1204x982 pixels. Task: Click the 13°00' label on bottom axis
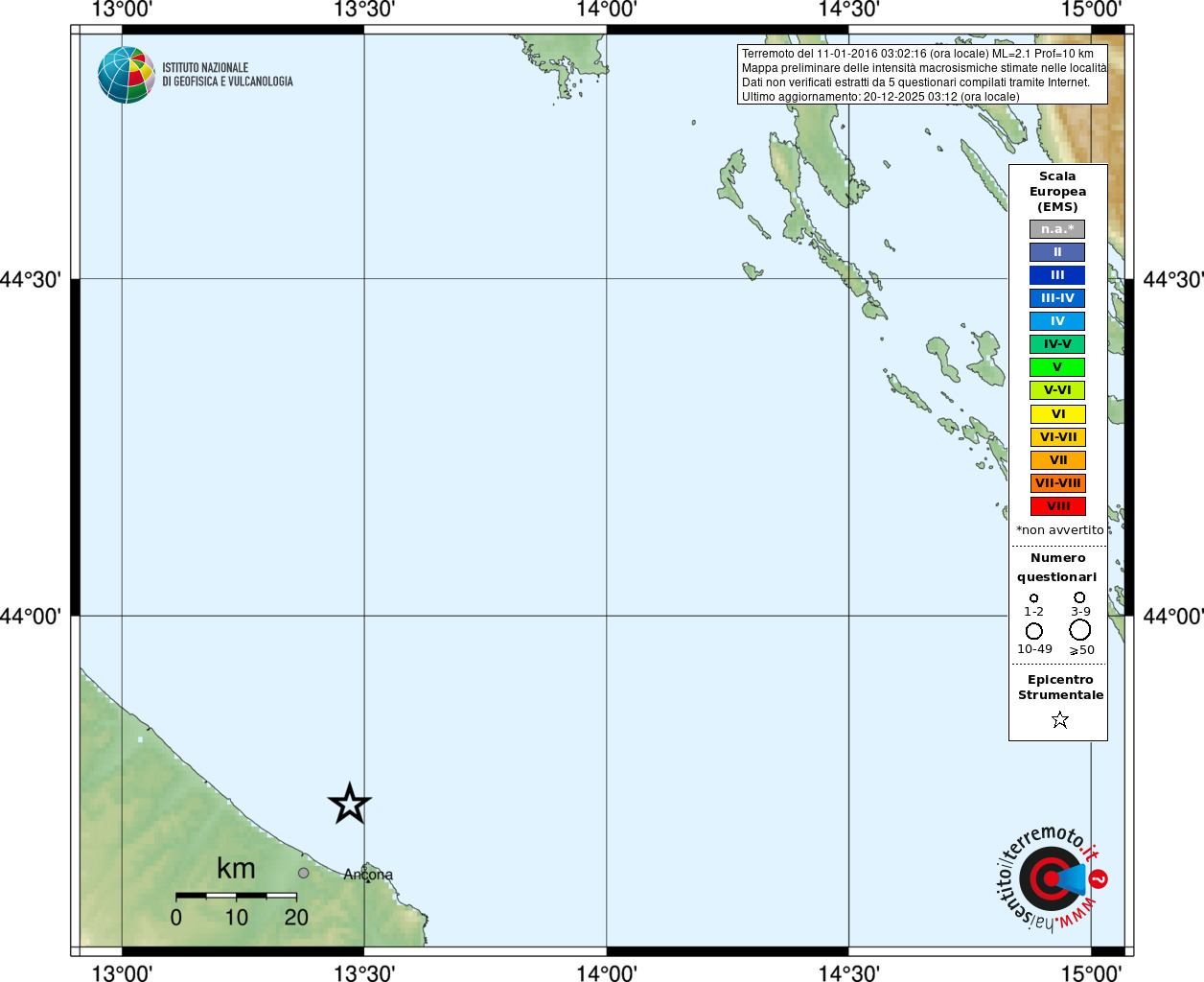122,972
